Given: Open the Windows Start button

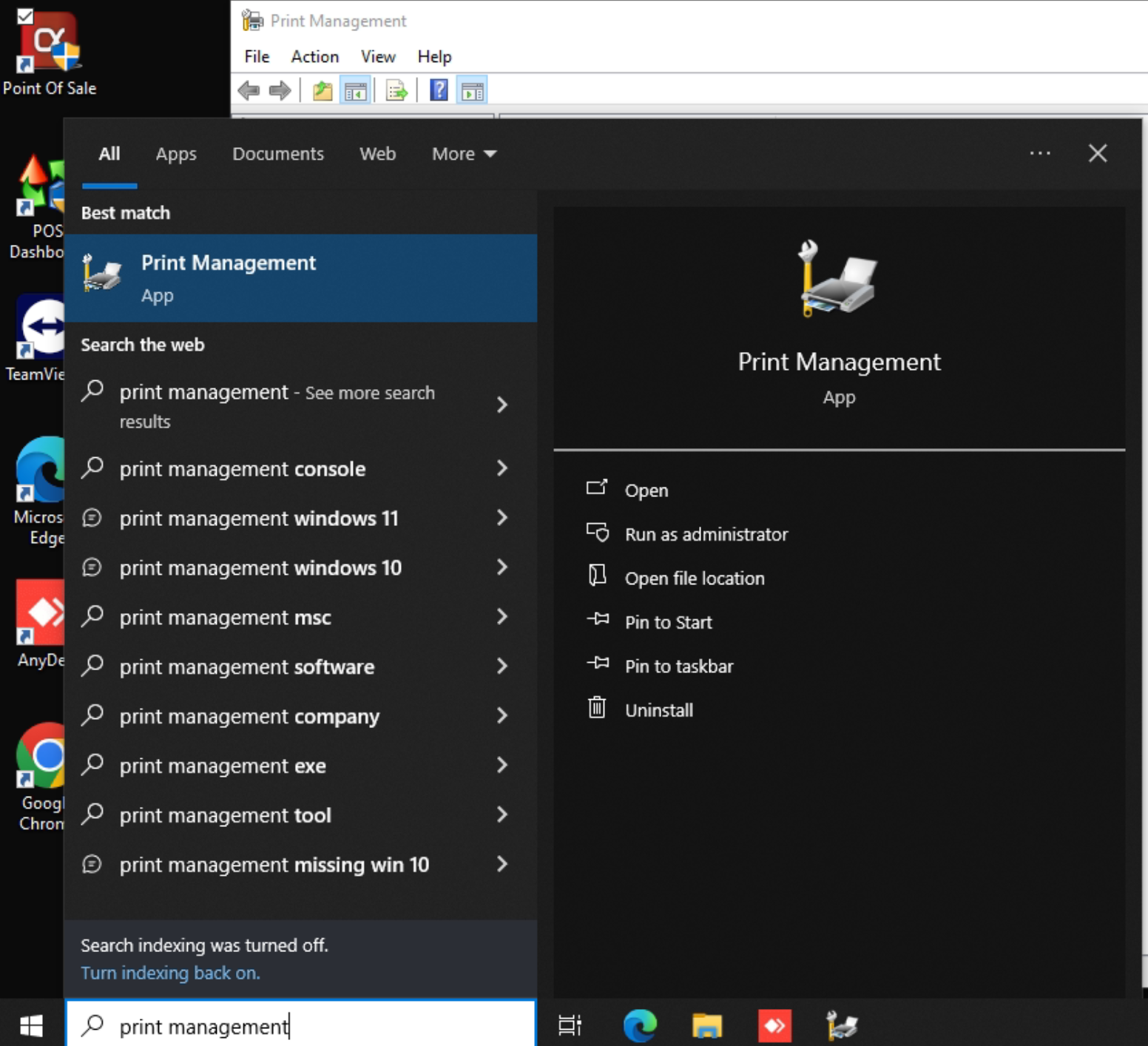Looking at the screenshot, I should pos(31,1025).
